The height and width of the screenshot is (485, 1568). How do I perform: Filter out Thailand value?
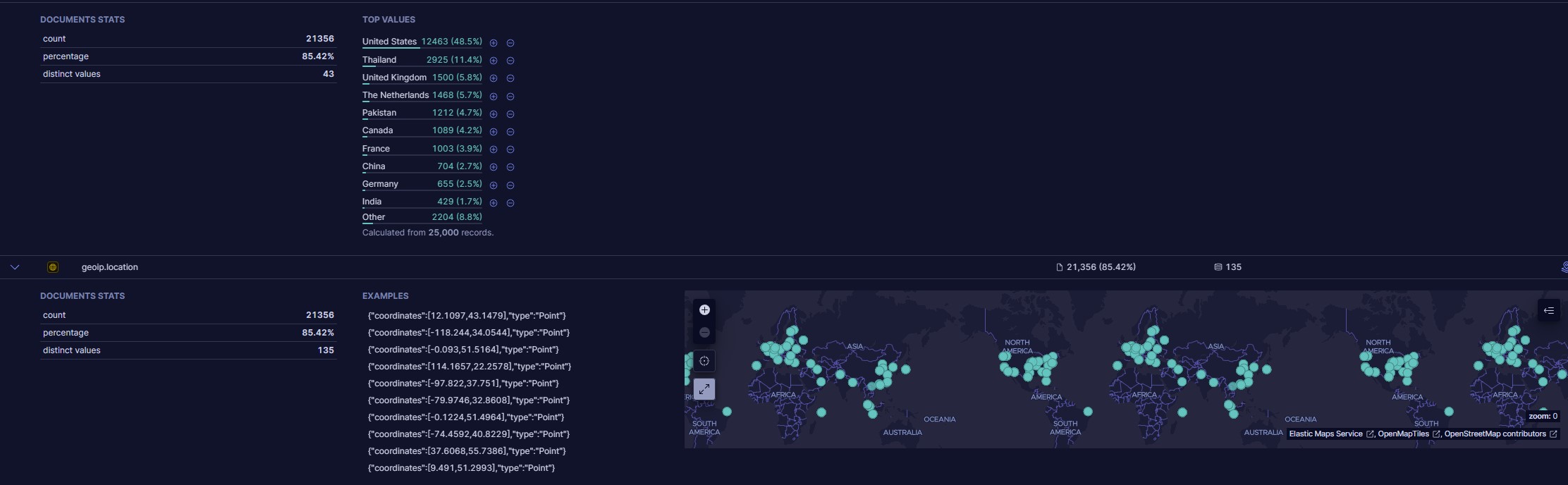pyautogui.click(x=510, y=61)
